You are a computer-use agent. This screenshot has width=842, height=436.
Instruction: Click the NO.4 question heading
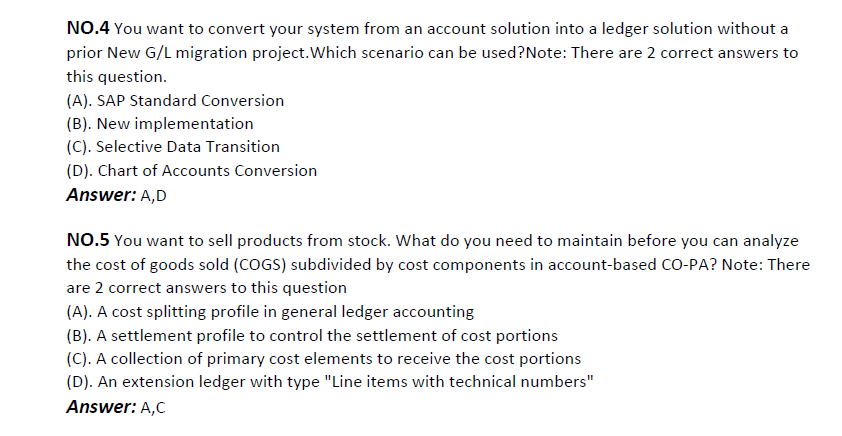click(88, 28)
